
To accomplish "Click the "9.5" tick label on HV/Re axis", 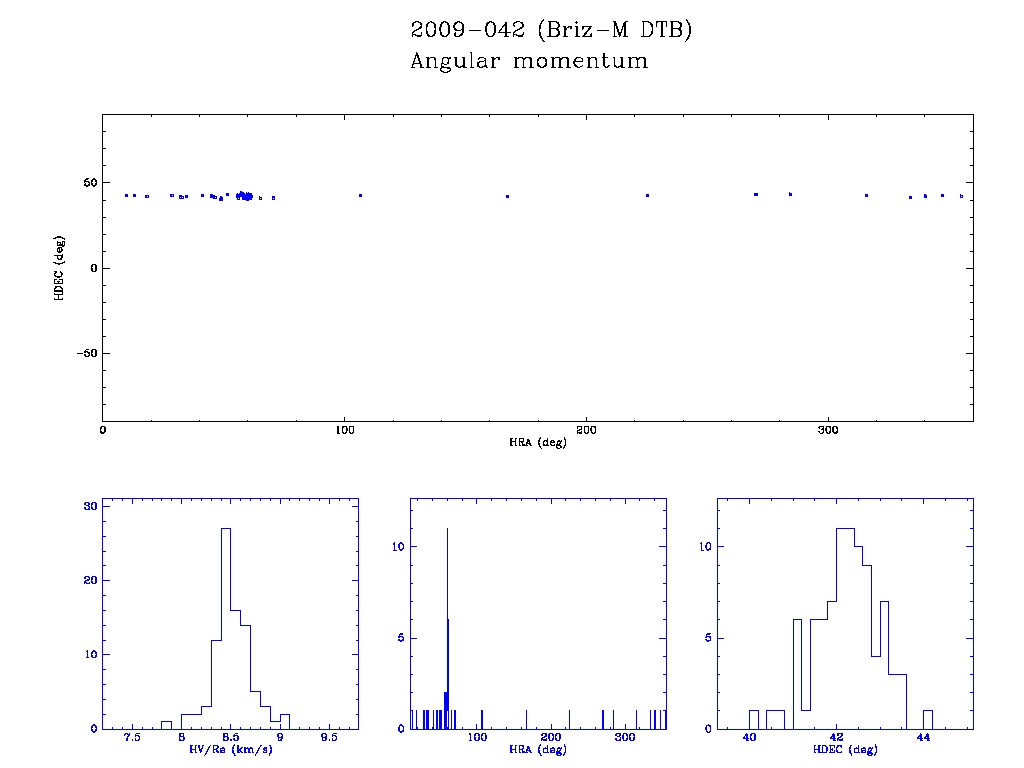I will click(328, 738).
